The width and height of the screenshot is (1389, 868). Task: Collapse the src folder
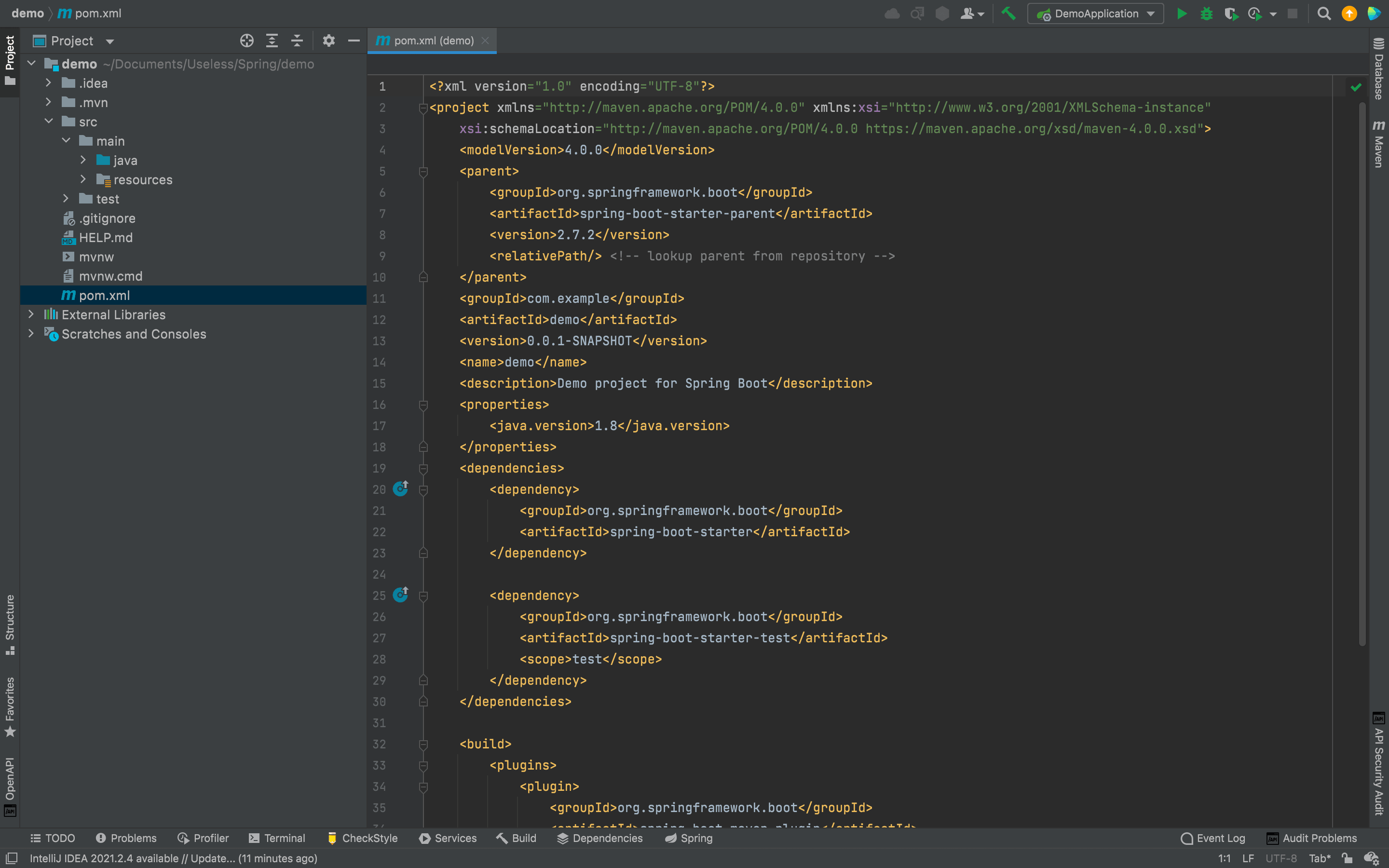pyautogui.click(x=49, y=122)
